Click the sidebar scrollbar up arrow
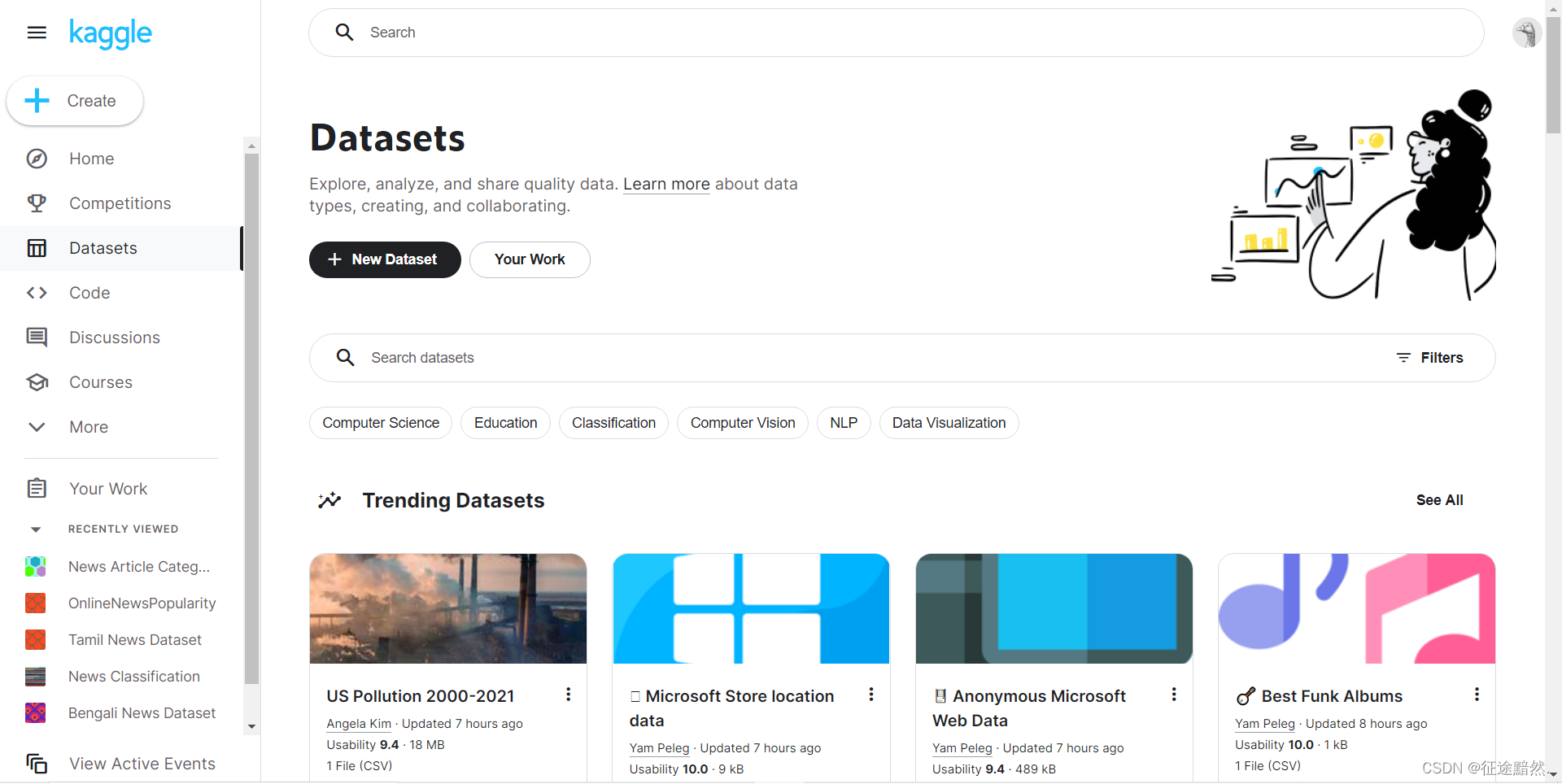1562x784 pixels. [x=251, y=146]
